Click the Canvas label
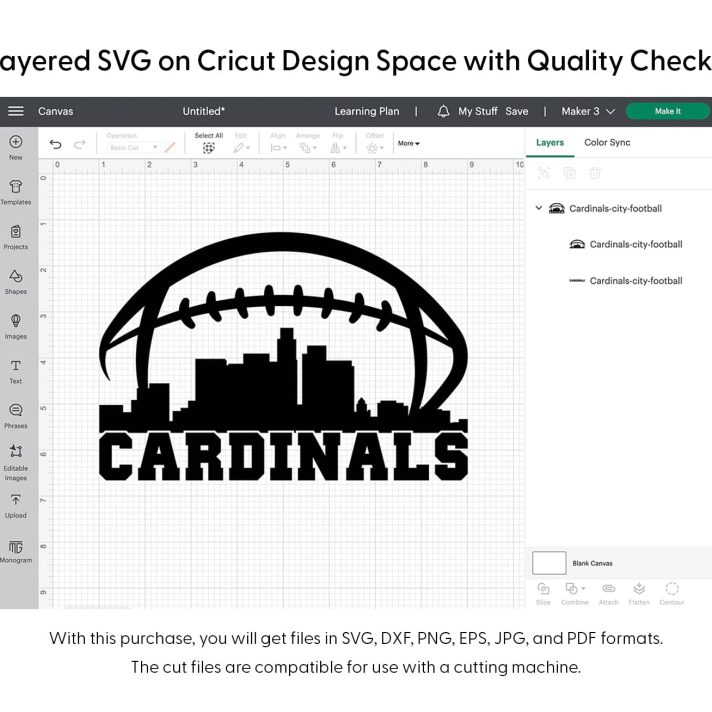 (55, 111)
